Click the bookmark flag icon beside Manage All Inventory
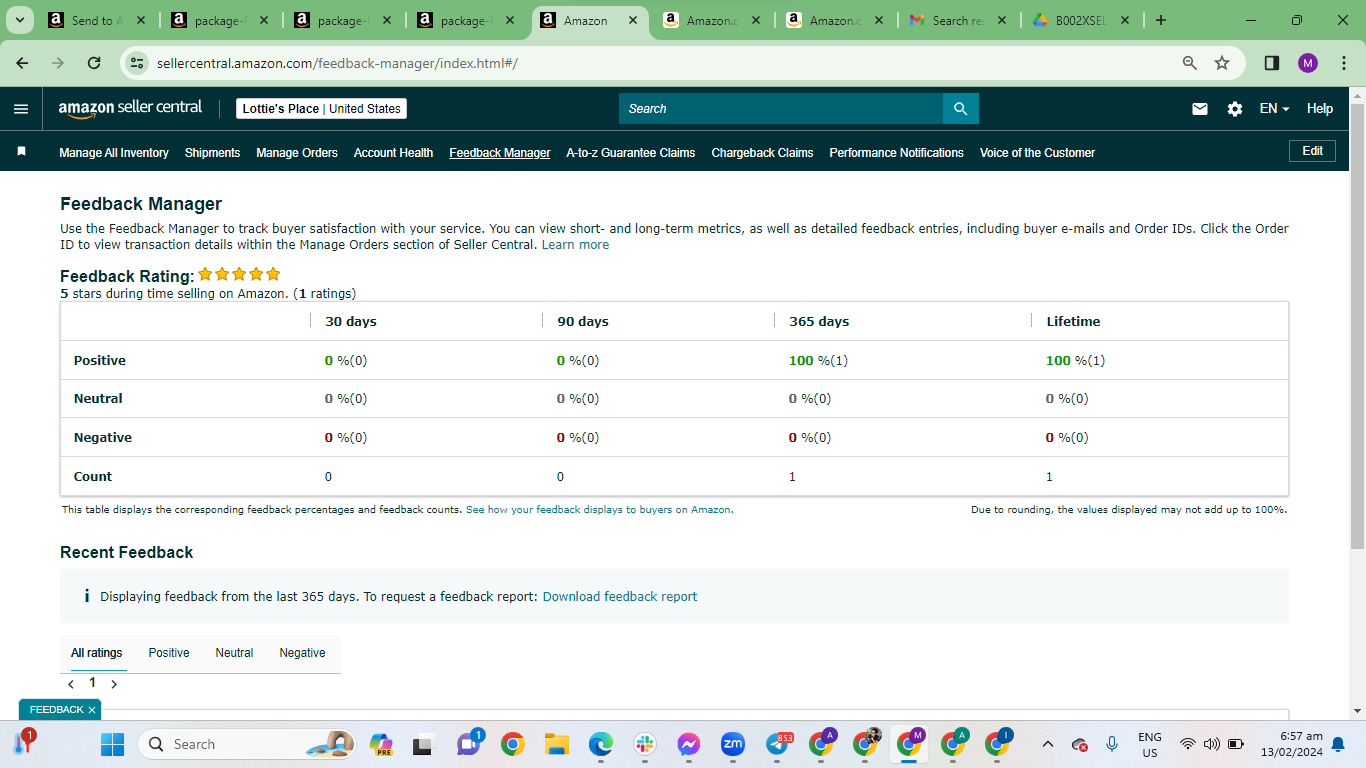 [x=21, y=152]
